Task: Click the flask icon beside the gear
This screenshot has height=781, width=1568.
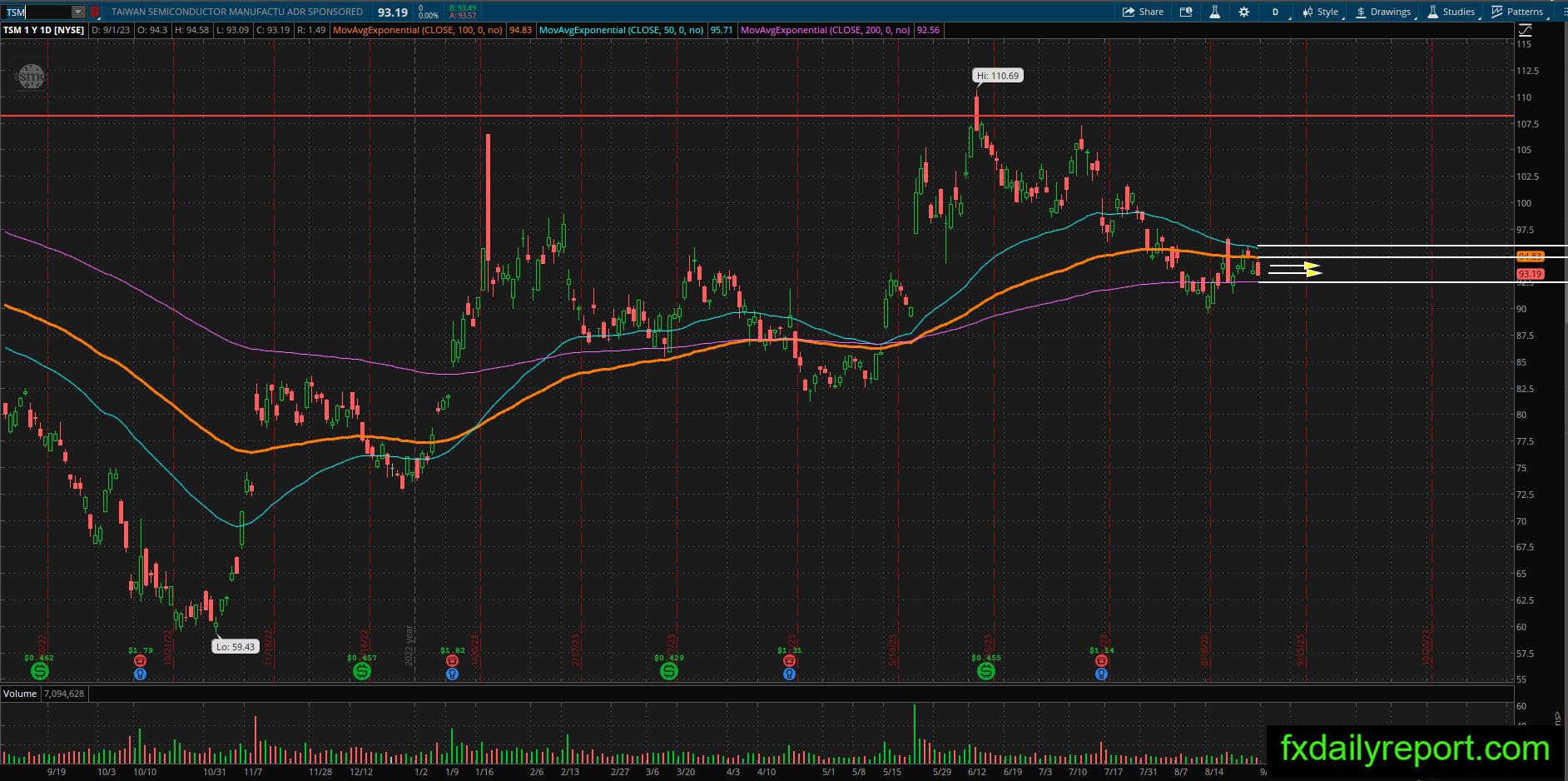Action: pyautogui.click(x=1215, y=12)
